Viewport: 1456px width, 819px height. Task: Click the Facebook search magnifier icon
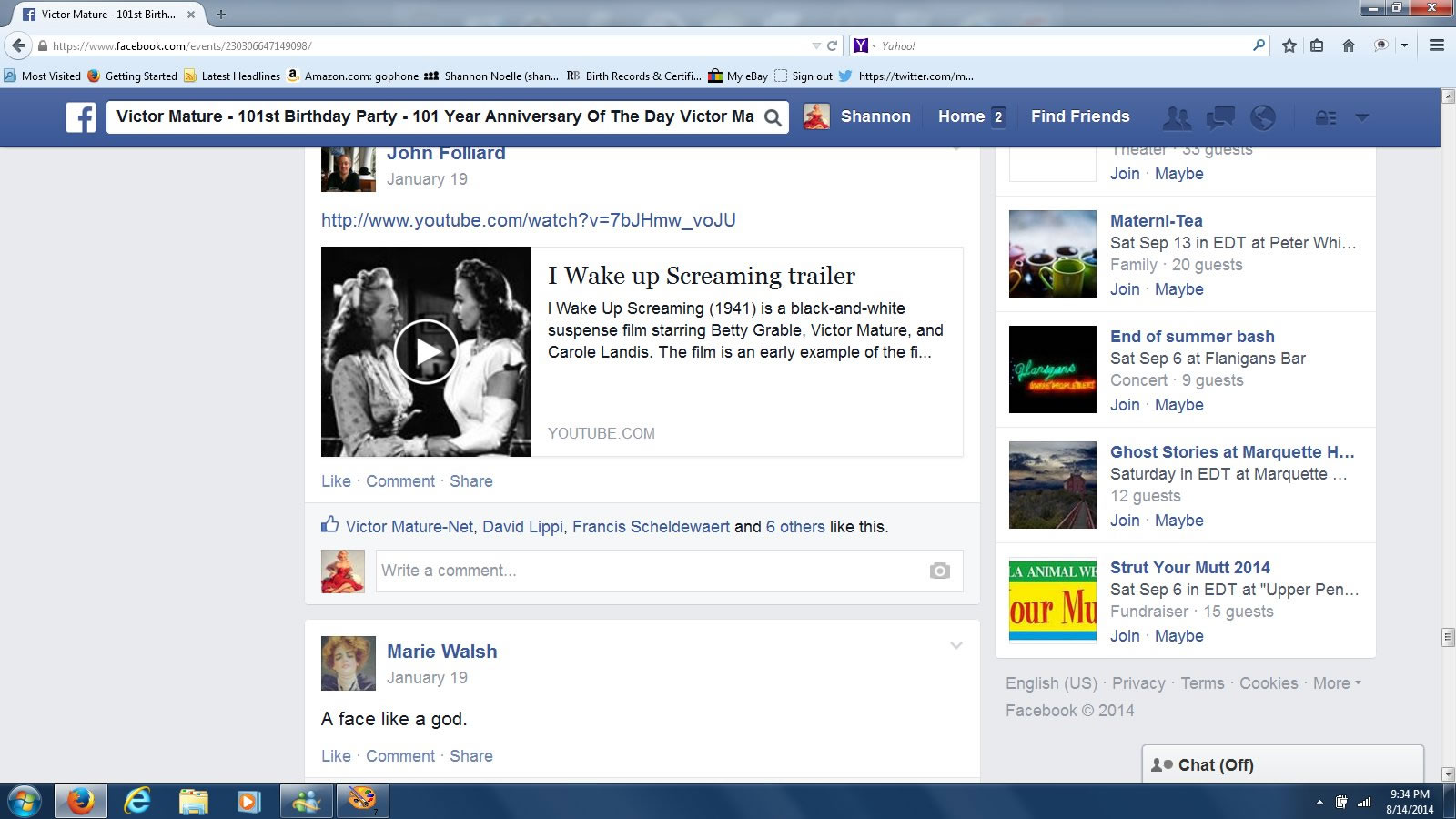click(773, 117)
